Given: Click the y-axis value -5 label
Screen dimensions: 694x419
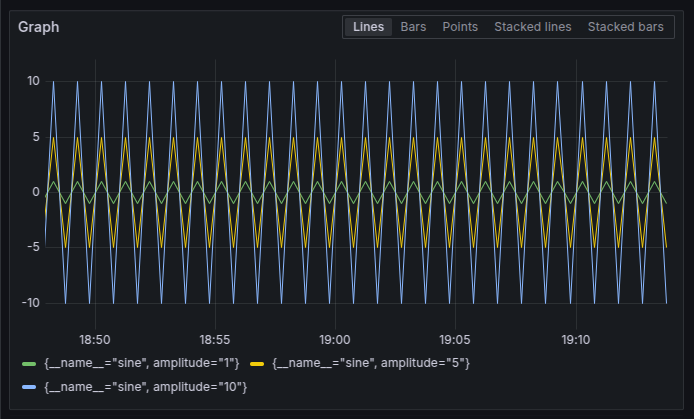Looking at the screenshot, I should coord(33,247).
